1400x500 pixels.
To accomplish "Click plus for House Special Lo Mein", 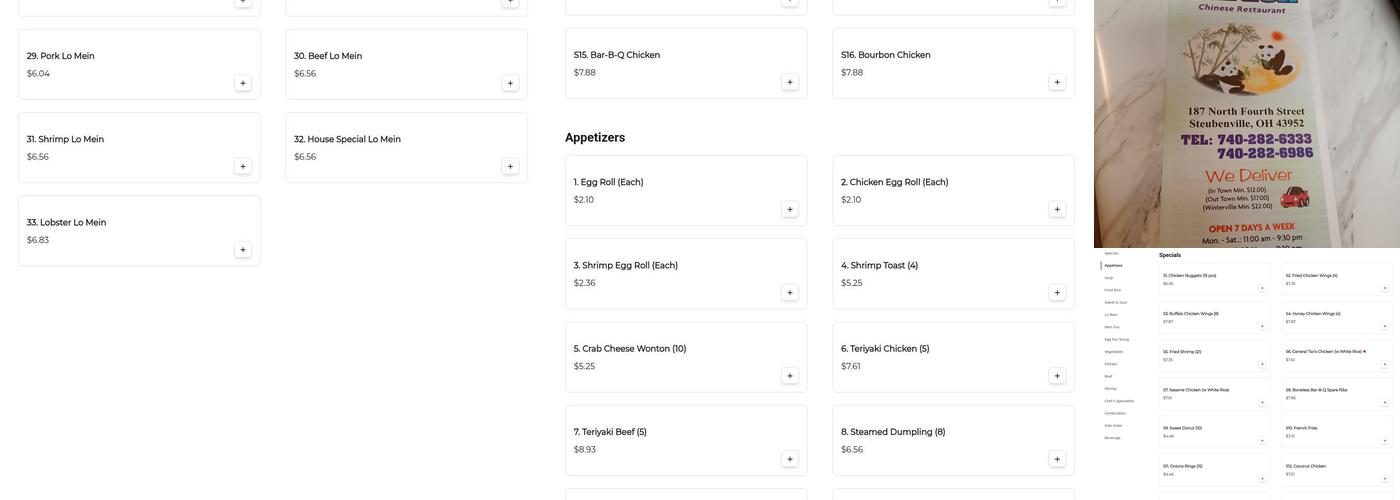I will tap(510, 167).
